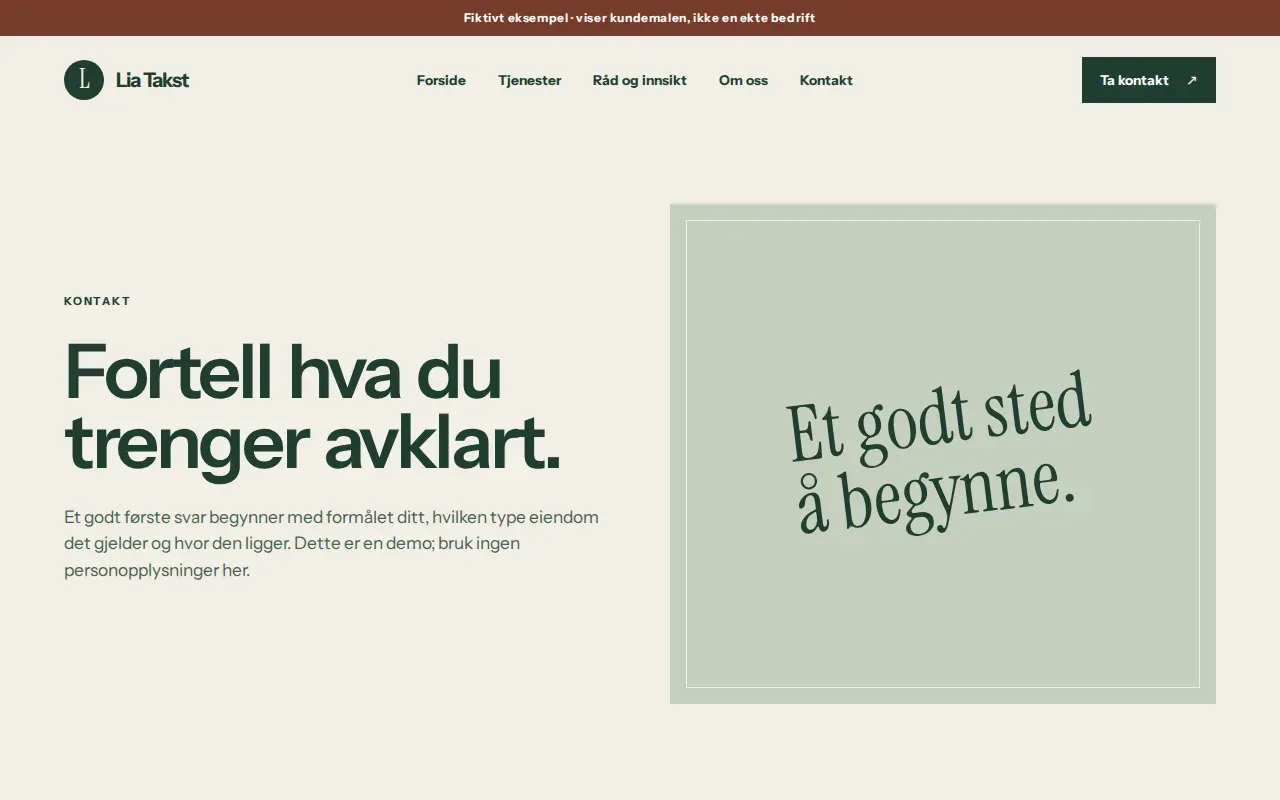This screenshot has width=1280, height=800.
Task: Click the arrow icon in Ta kontakt button
Action: click(1191, 80)
